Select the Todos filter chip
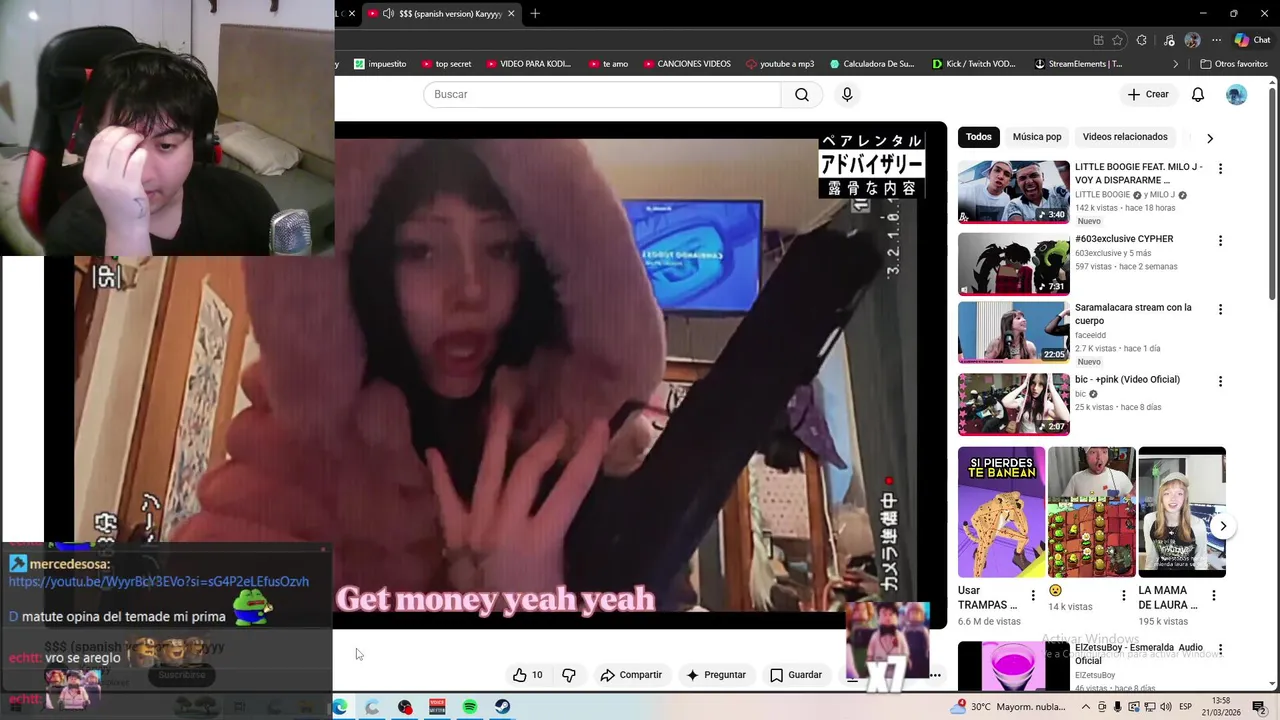Viewport: 1280px width, 720px height. pyautogui.click(x=979, y=137)
